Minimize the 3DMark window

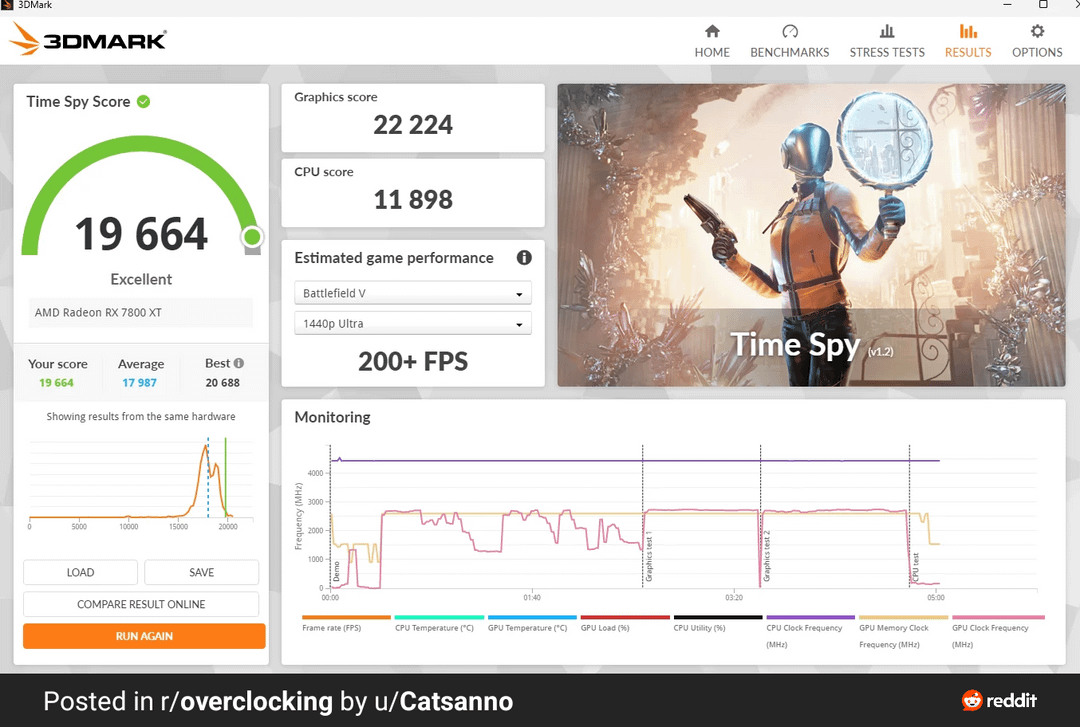point(1008,5)
